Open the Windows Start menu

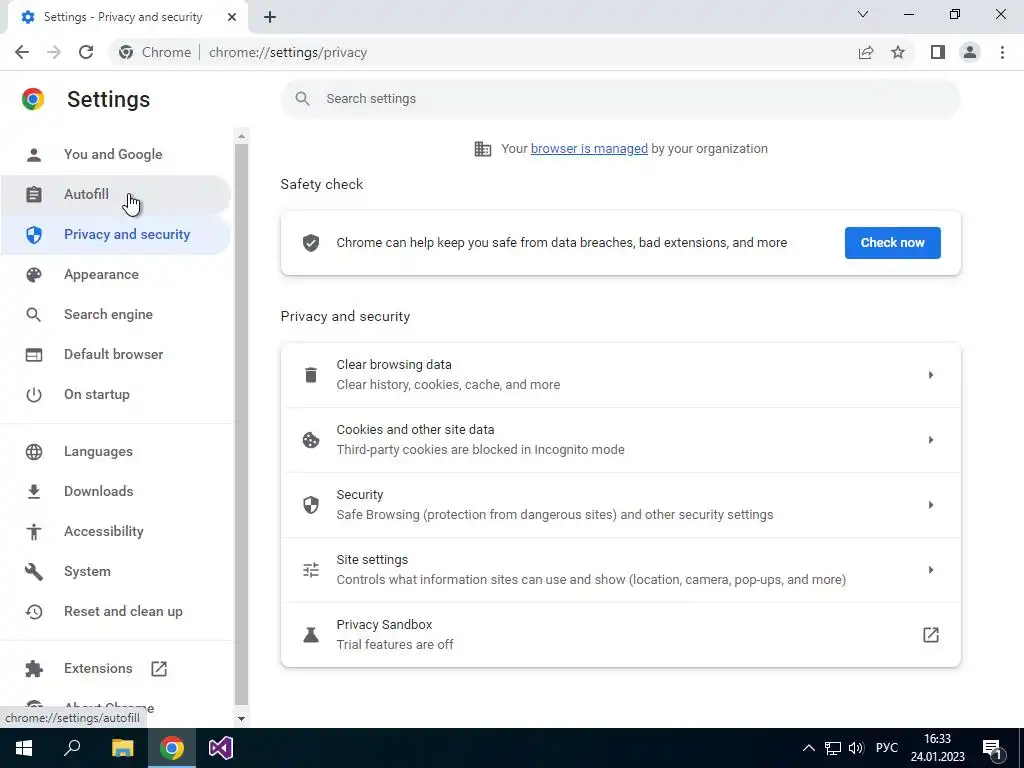click(x=24, y=748)
